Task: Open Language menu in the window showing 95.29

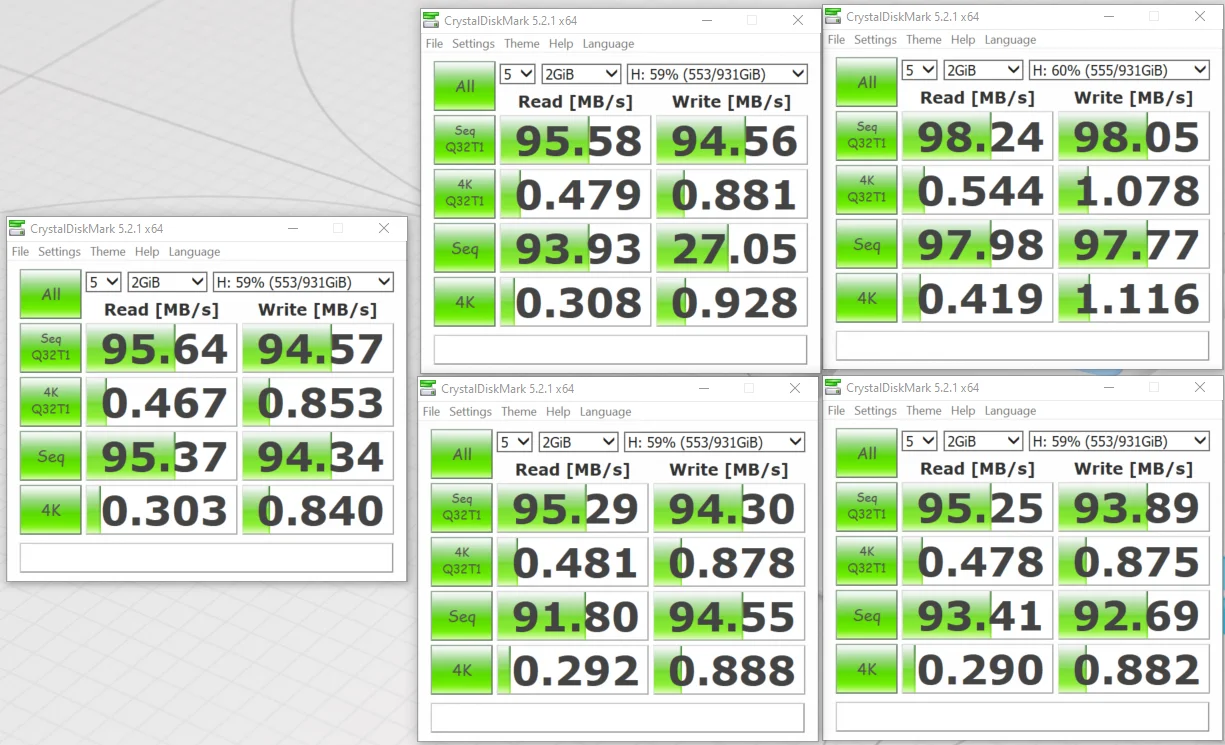Action: pyautogui.click(x=605, y=412)
